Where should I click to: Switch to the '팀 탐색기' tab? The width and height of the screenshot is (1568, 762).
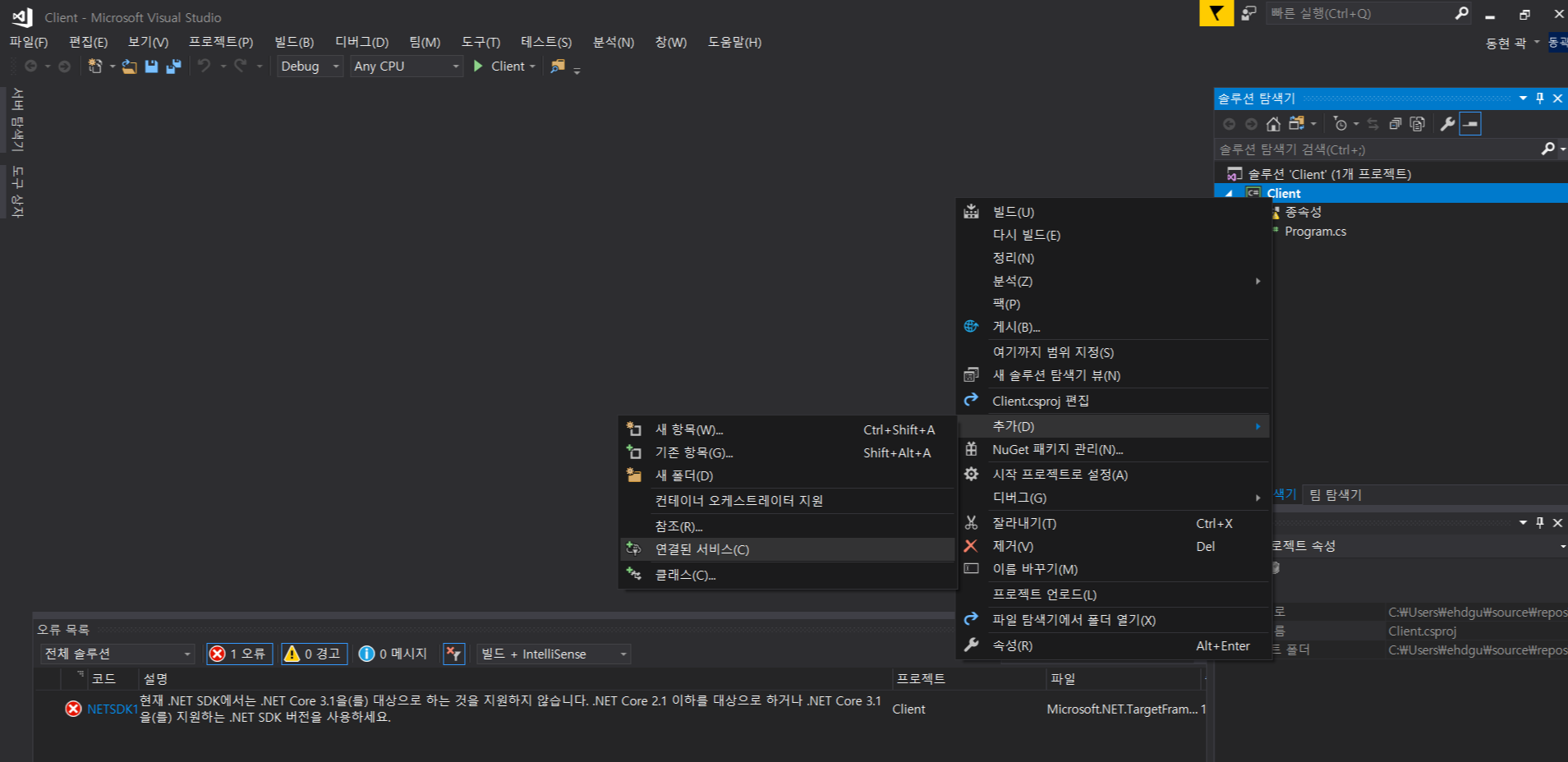pos(1335,494)
